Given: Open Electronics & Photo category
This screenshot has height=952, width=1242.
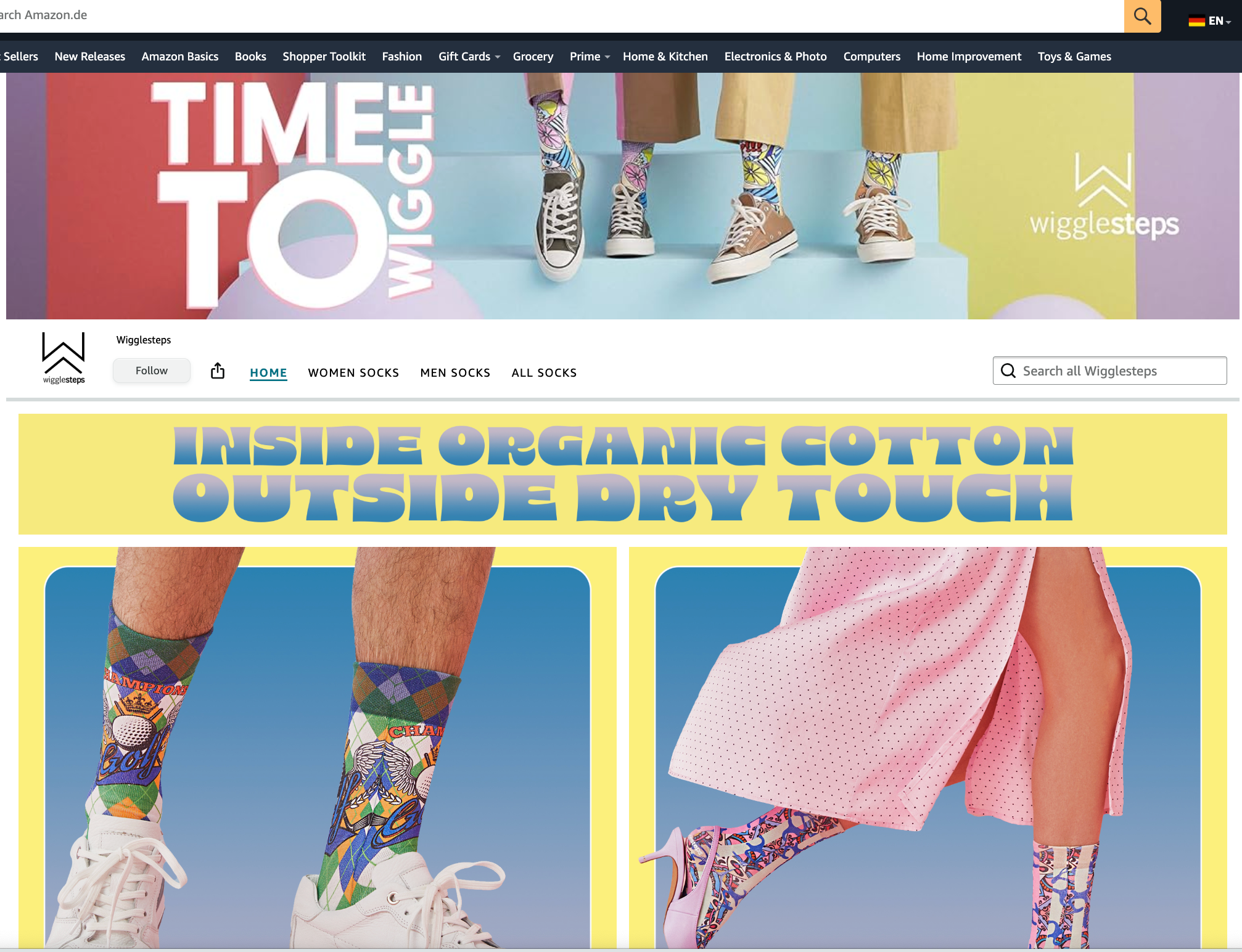Looking at the screenshot, I should (x=776, y=57).
